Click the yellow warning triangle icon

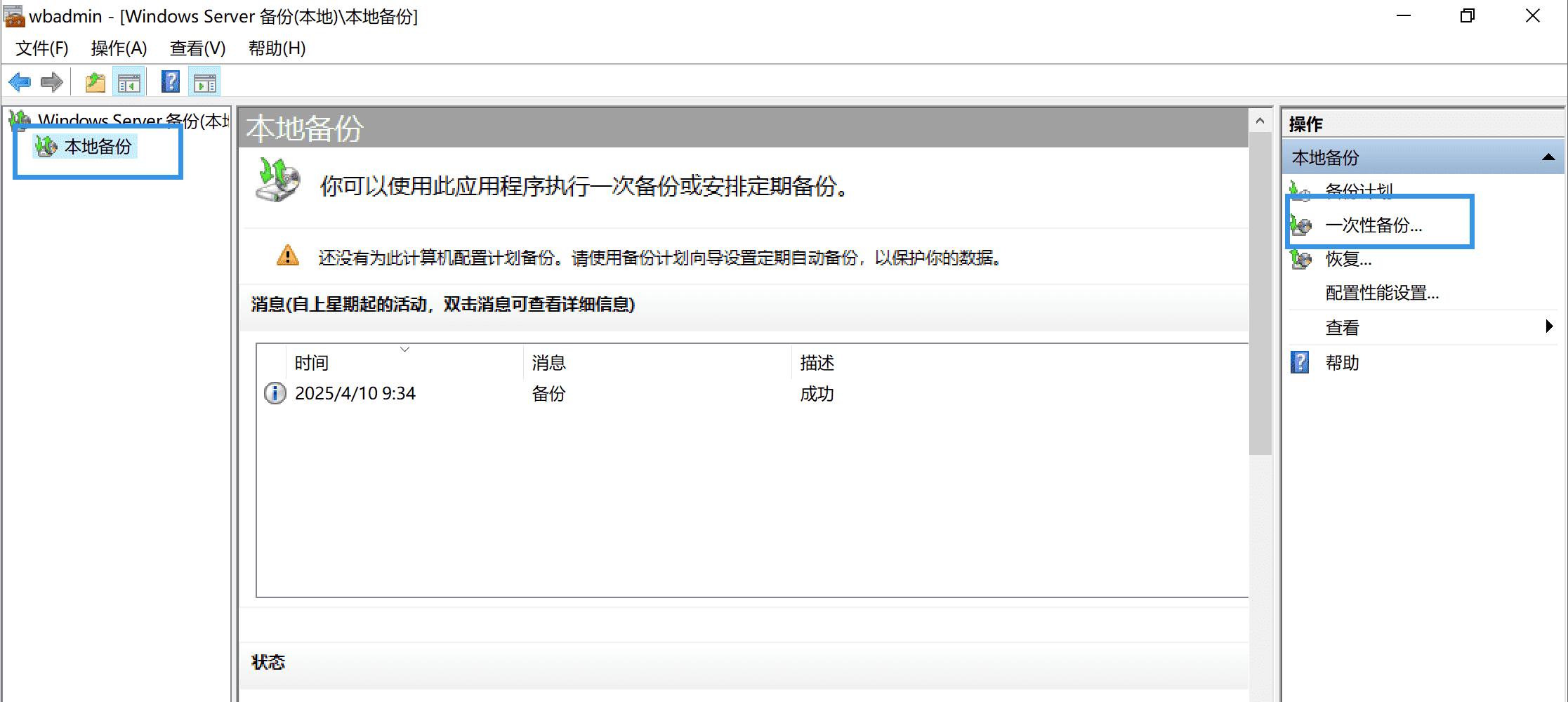[x=287, y=256]
